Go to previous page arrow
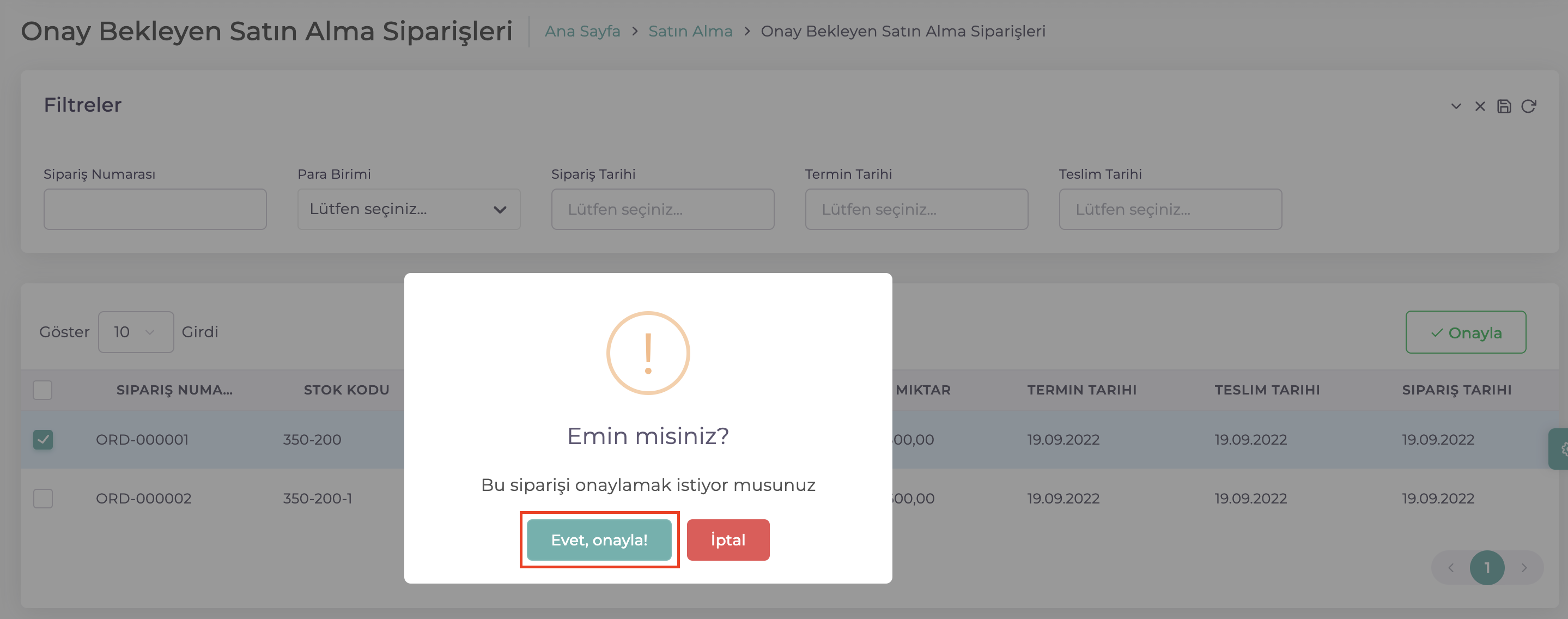Image resolution: width=1568 pixels, height=619 pixels. tap(1451, 568)
